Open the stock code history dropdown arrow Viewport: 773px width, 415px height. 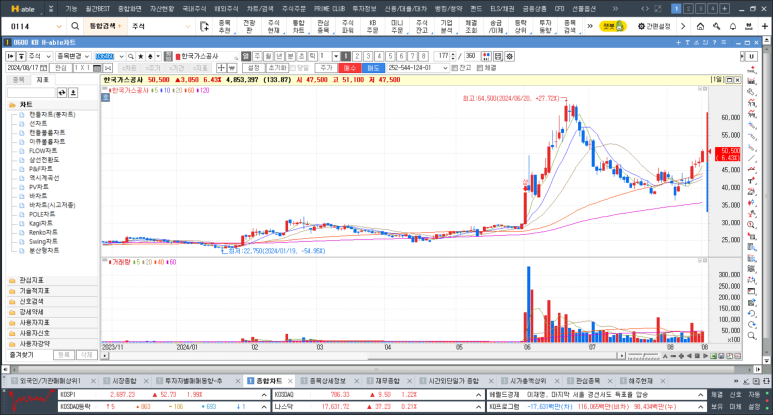tap(121, 57)
